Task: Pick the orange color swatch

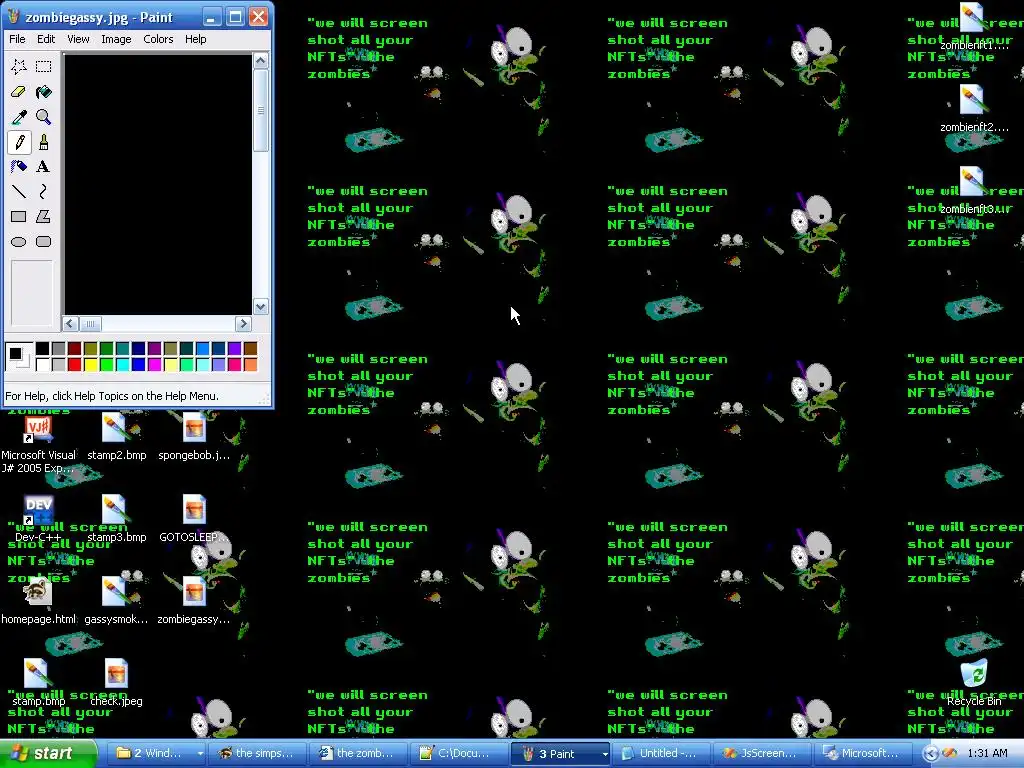Action: (251, 364)
